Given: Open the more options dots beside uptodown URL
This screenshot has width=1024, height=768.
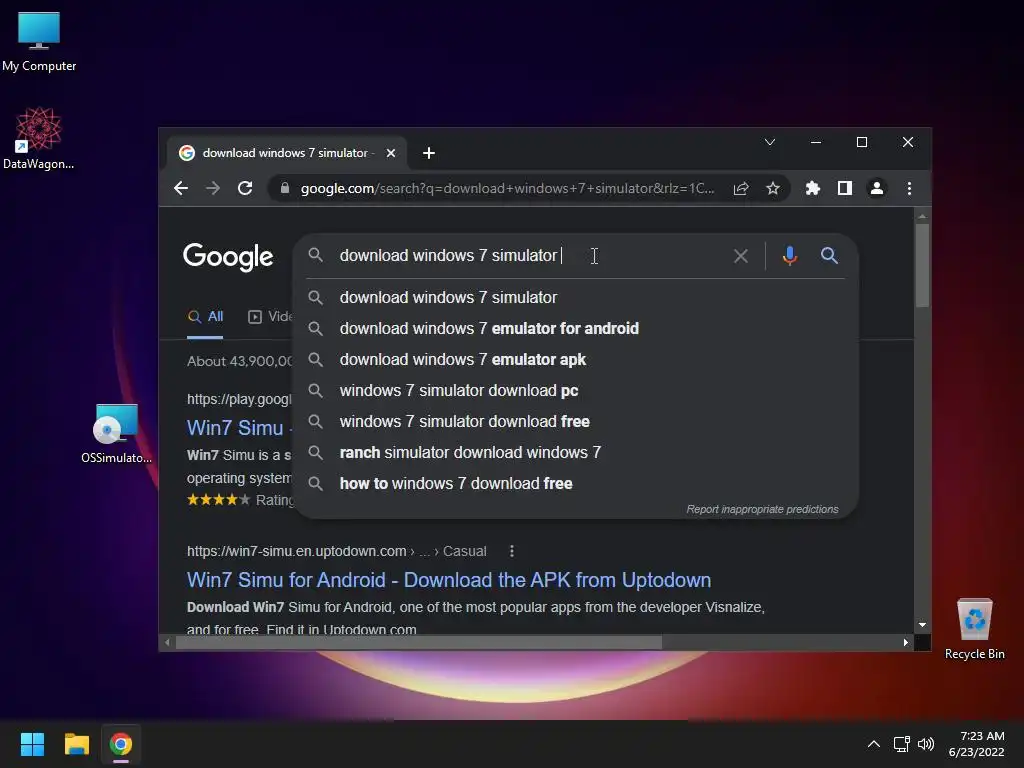Looking at the screenshot, I should click(511, 551).
